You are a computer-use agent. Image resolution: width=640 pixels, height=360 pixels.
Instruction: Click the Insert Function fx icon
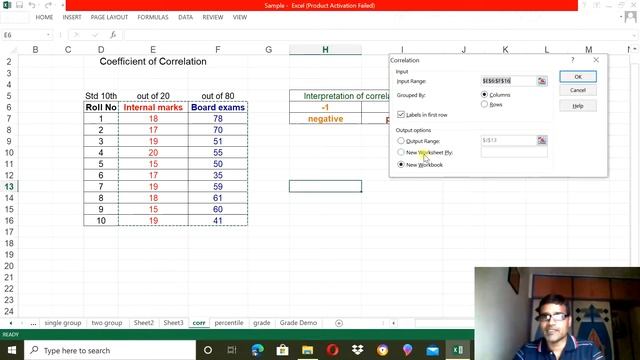coord(113,35)
